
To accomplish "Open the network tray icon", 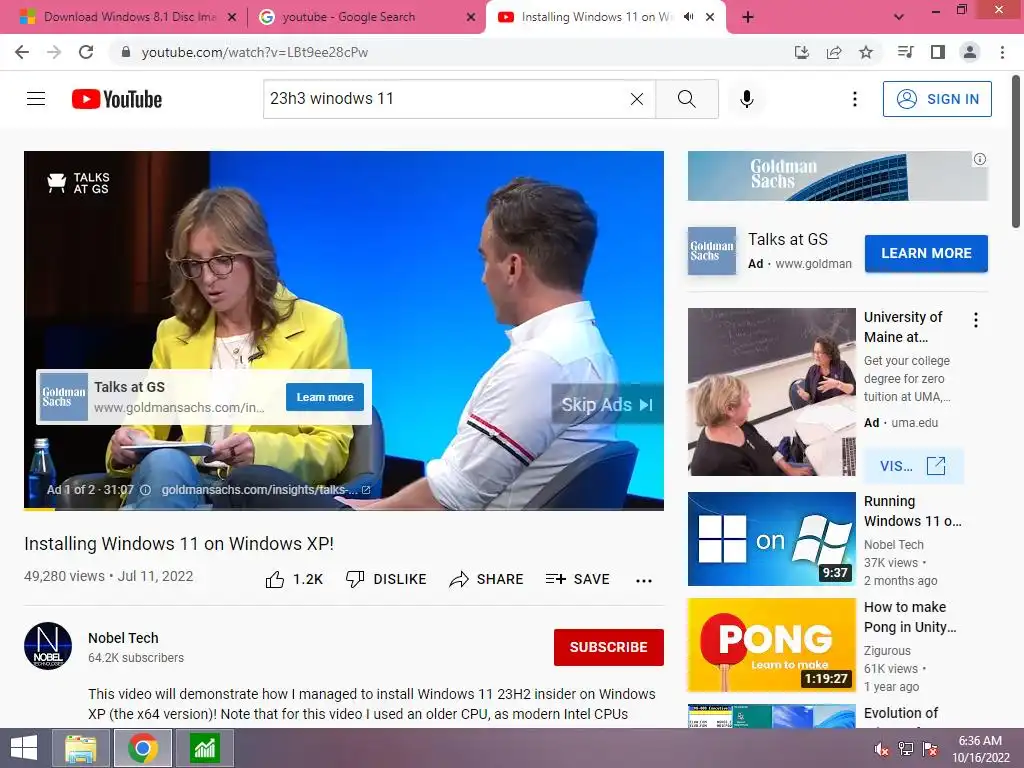I will 906,749.
